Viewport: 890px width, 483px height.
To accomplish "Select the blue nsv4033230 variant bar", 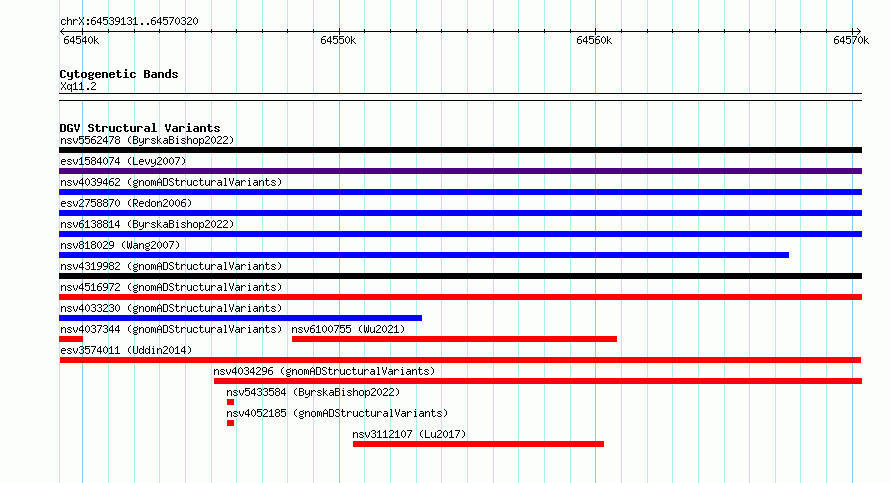I will coord(241,318).
